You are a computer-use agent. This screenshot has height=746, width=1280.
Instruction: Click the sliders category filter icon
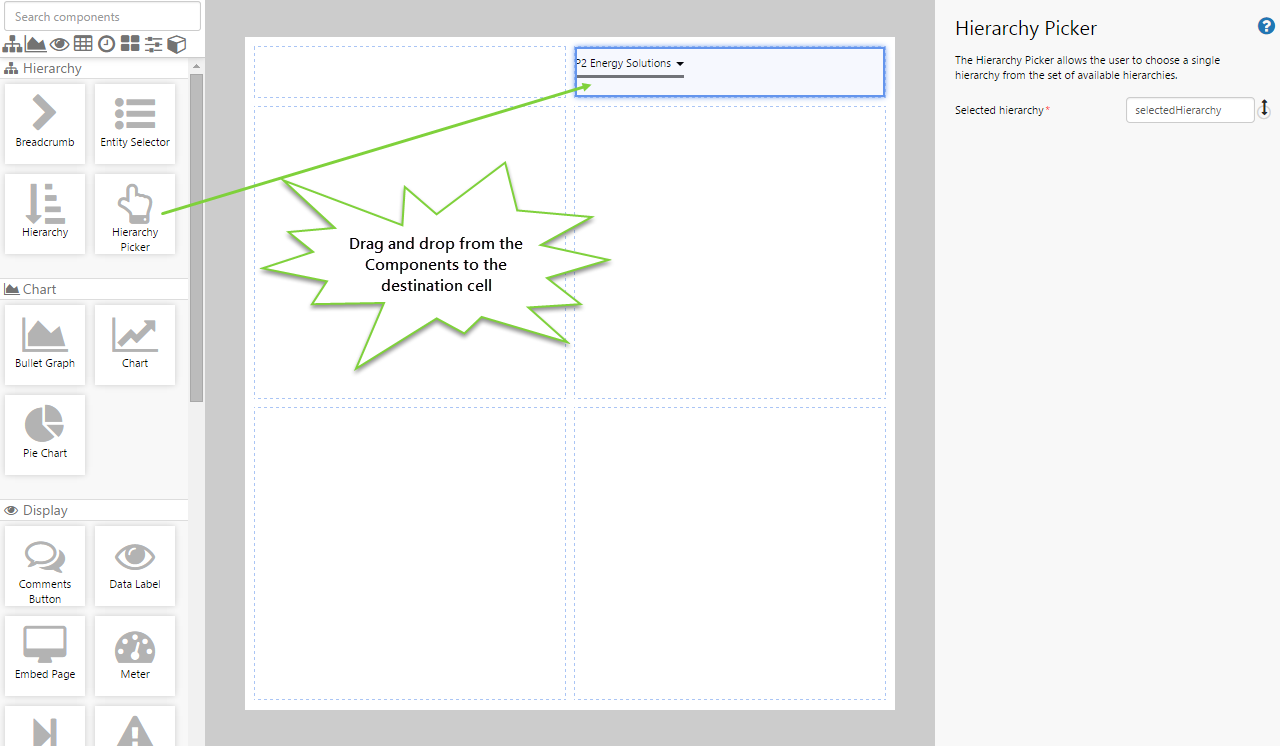click(153, 44)
